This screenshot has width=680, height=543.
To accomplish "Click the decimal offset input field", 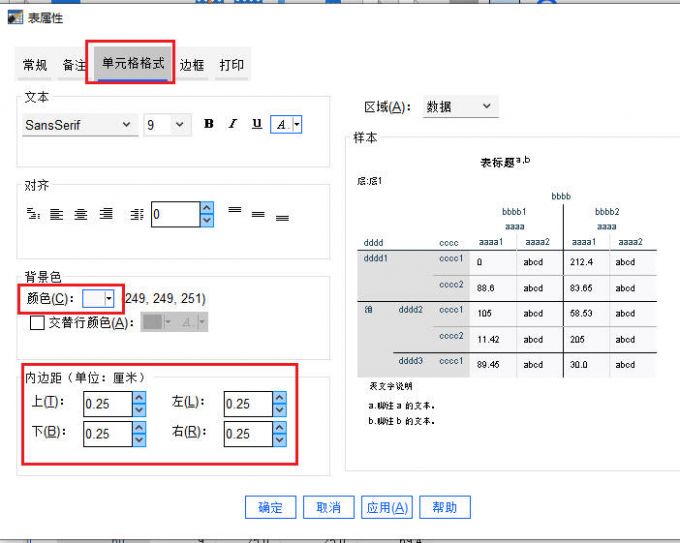I will point(176,214).
